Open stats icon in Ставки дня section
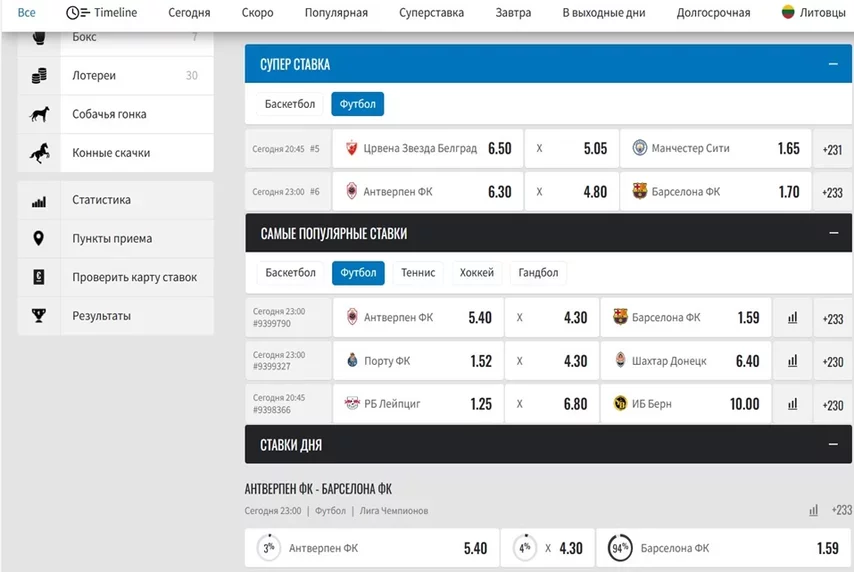The height and width of the screenshot is (572, 854). point(813,510)
